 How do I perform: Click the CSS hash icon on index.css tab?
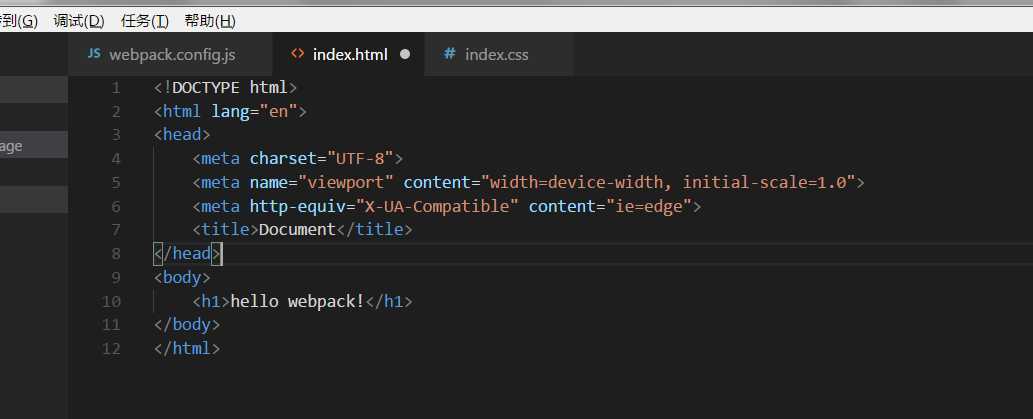450,53
